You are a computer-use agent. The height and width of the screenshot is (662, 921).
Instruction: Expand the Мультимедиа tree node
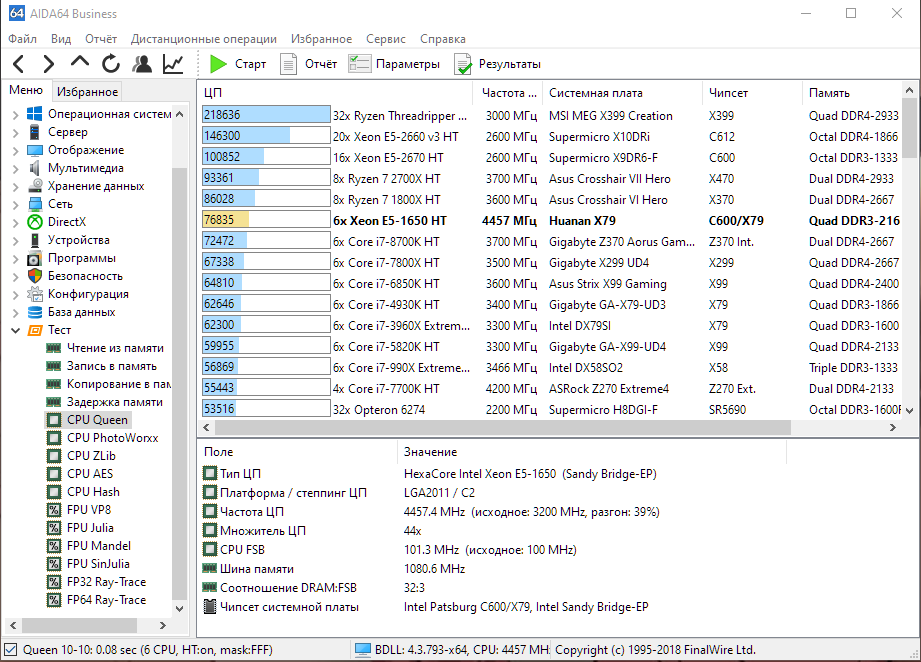click(16, 169)
